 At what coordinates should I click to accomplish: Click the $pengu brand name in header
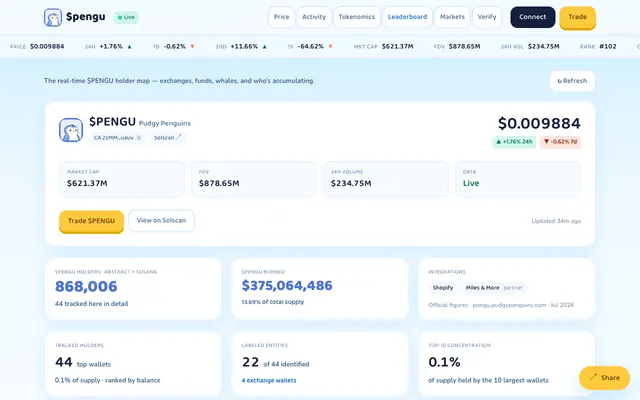pyautogui.click(x=86, y=17)
